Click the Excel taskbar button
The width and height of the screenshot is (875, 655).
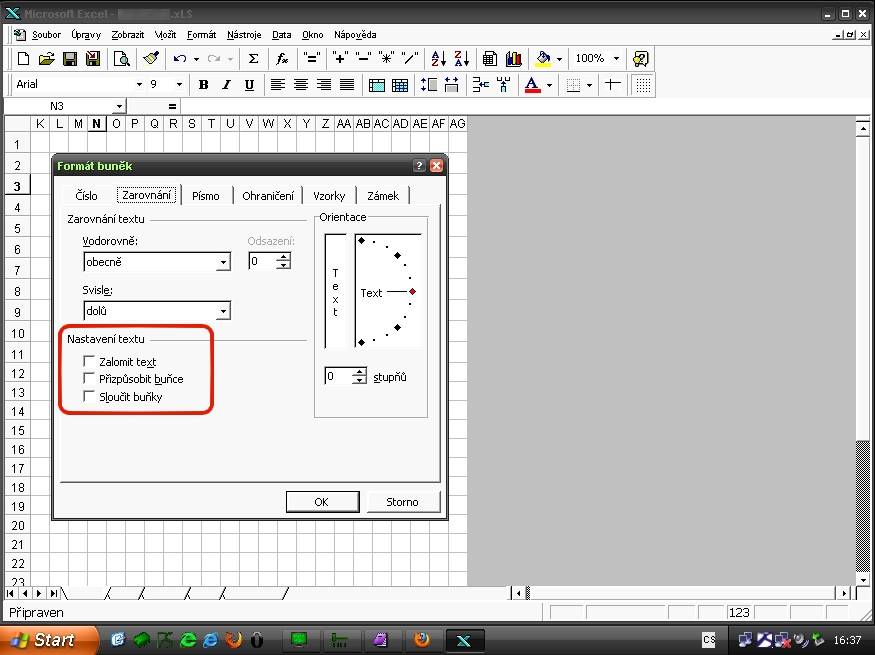point(464,639)
